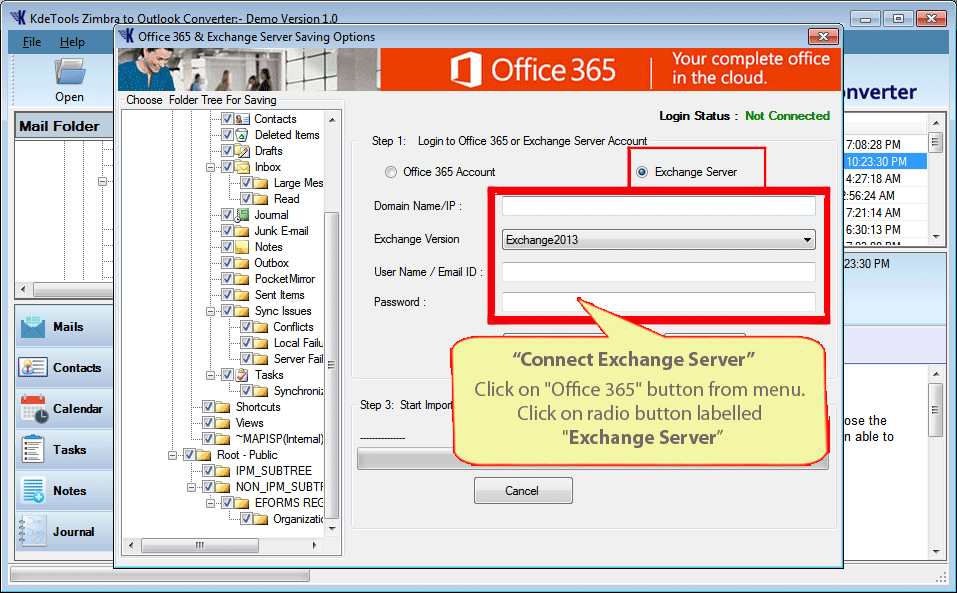This screenshot has width=957, height=593.
Task: Click the Journal folder icon in tree
Action: pyautogui.click(x=242, y=215)
